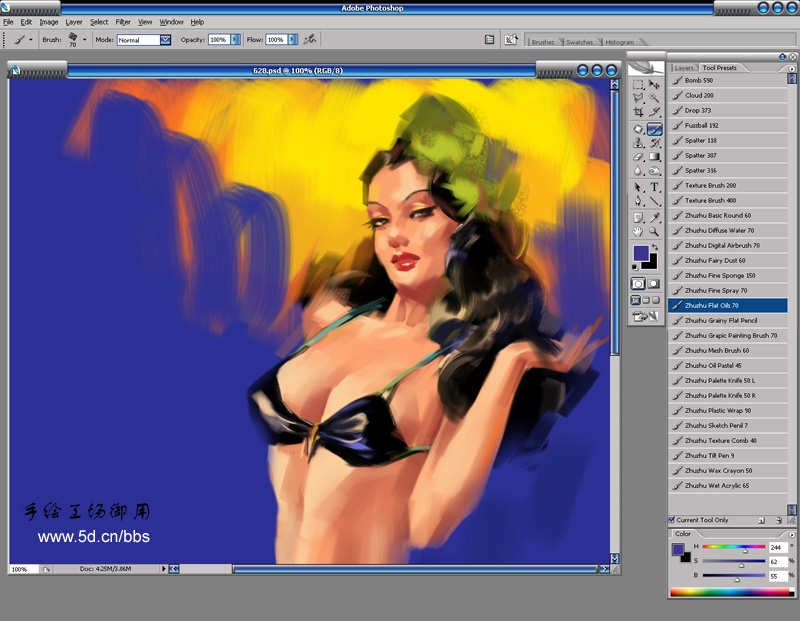This screenshot has height=621, width=800.
Task: Click the Hue slider in Color palette
Action: tap(734, 547)
